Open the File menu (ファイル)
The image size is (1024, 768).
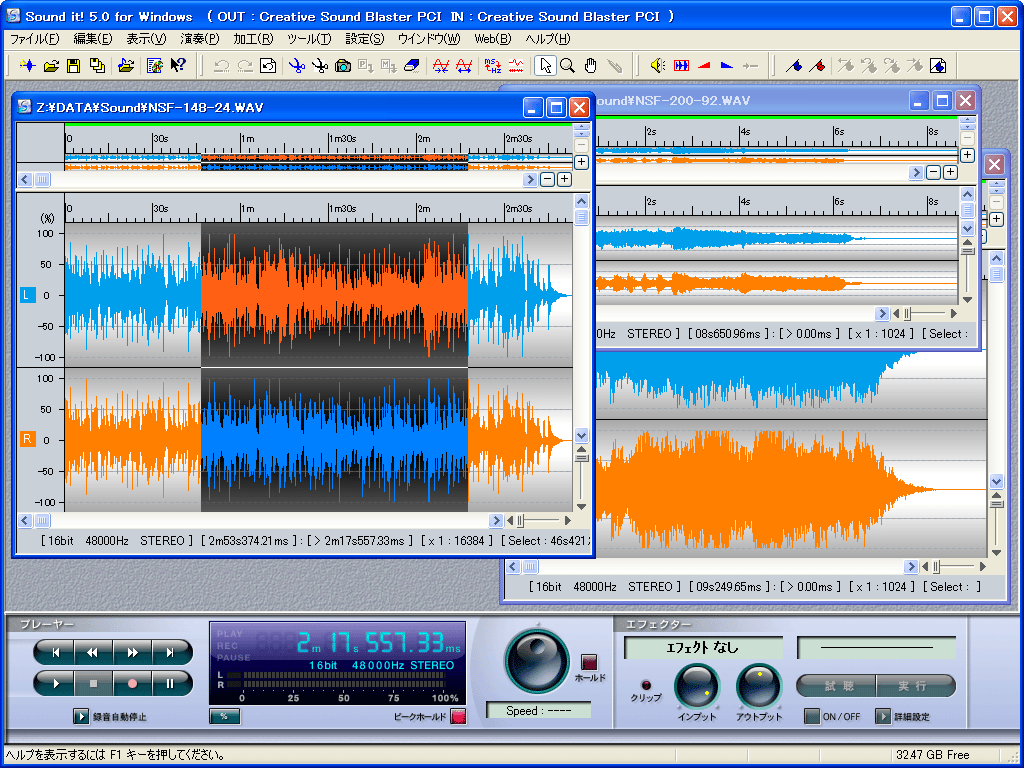click(x=35, y=39)
